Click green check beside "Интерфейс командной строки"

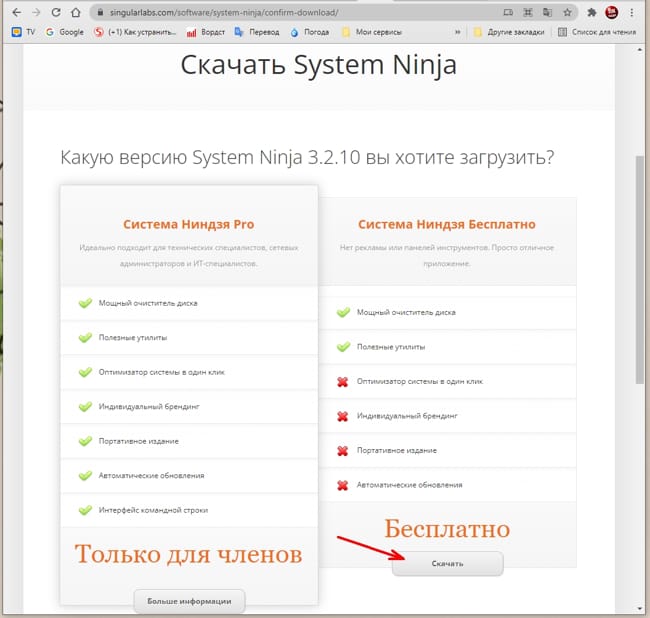pyautogui.click(x=85, y=510)
